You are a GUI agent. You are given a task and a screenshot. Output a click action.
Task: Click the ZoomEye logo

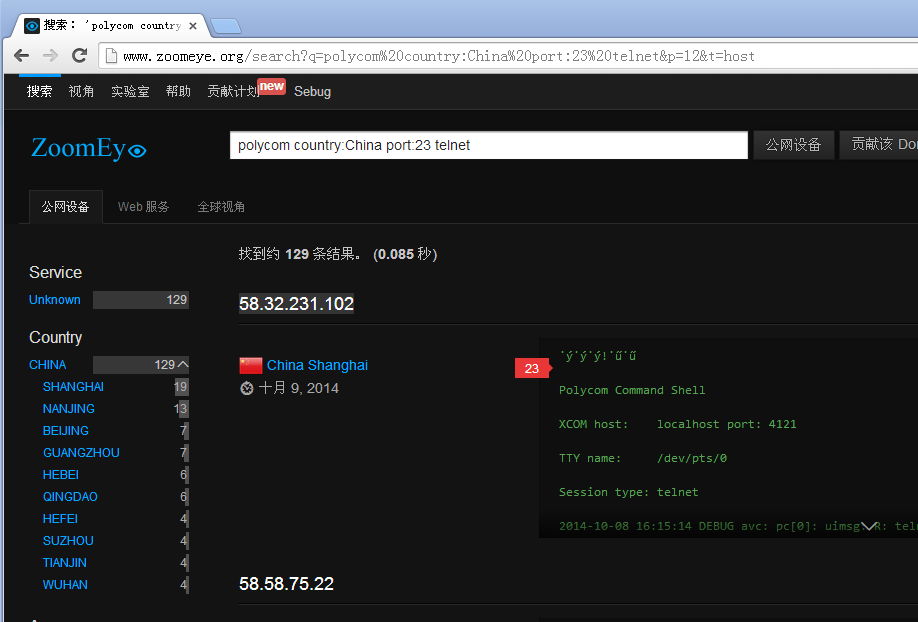pos(88,148)
